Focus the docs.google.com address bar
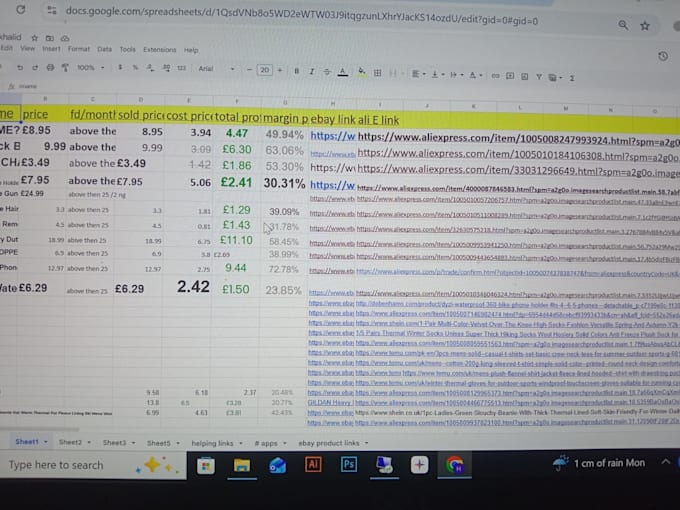The height and width of the screenshot is (510, 680). (x=301, y=16)
